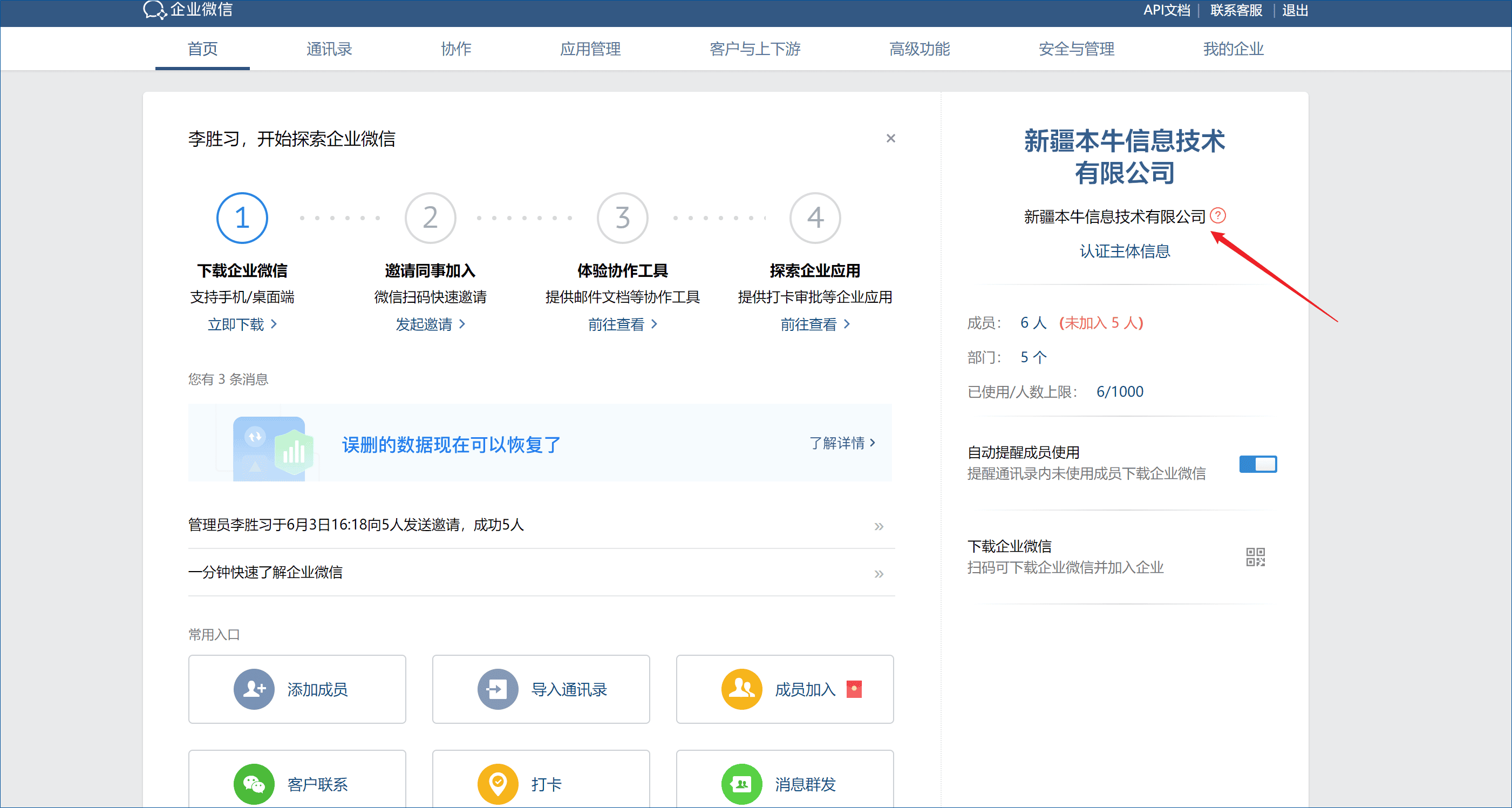Click 联系客服 in the header

pyautogui.click(x=1236, y=11)
